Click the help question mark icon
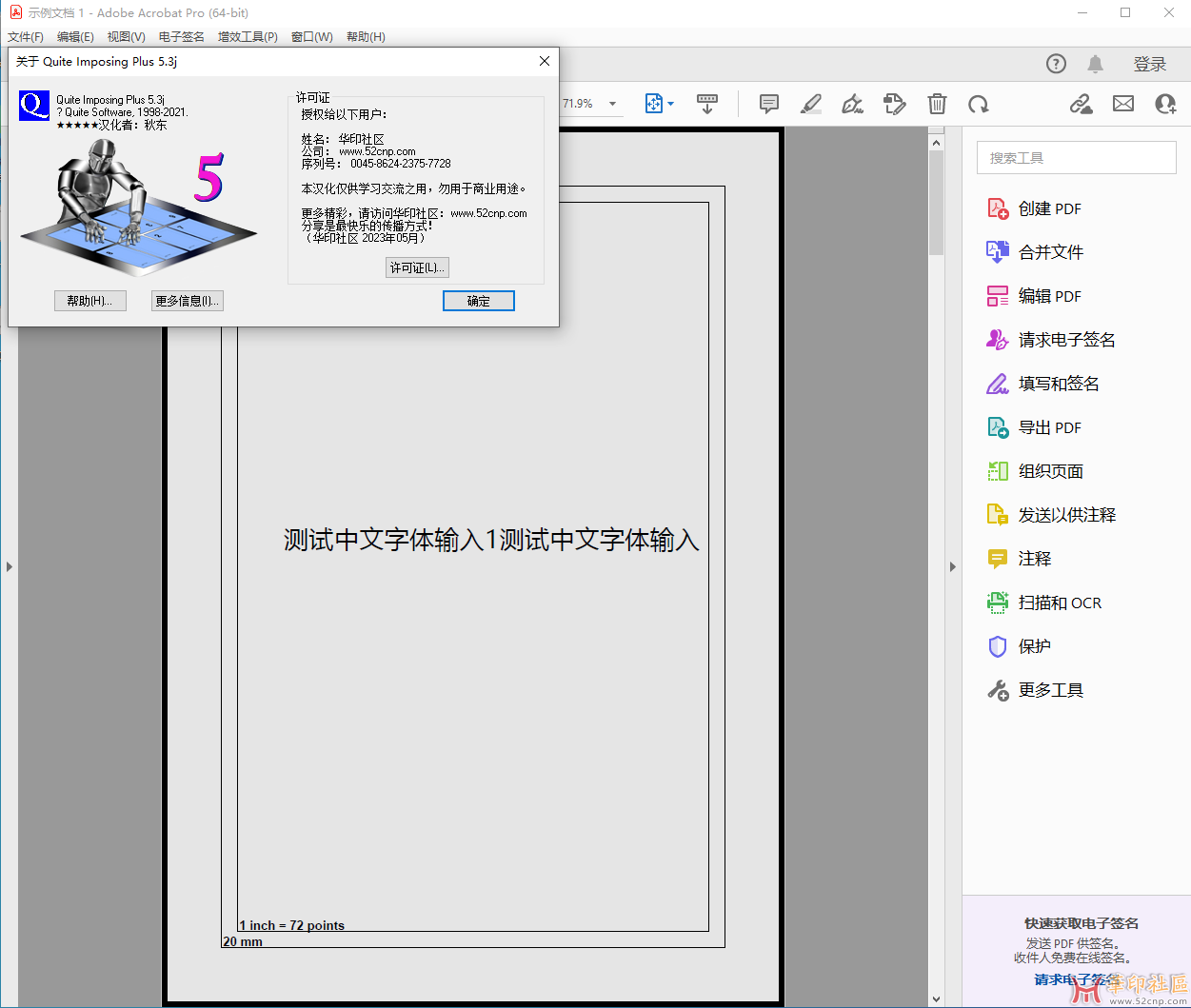 point(1056,64)
